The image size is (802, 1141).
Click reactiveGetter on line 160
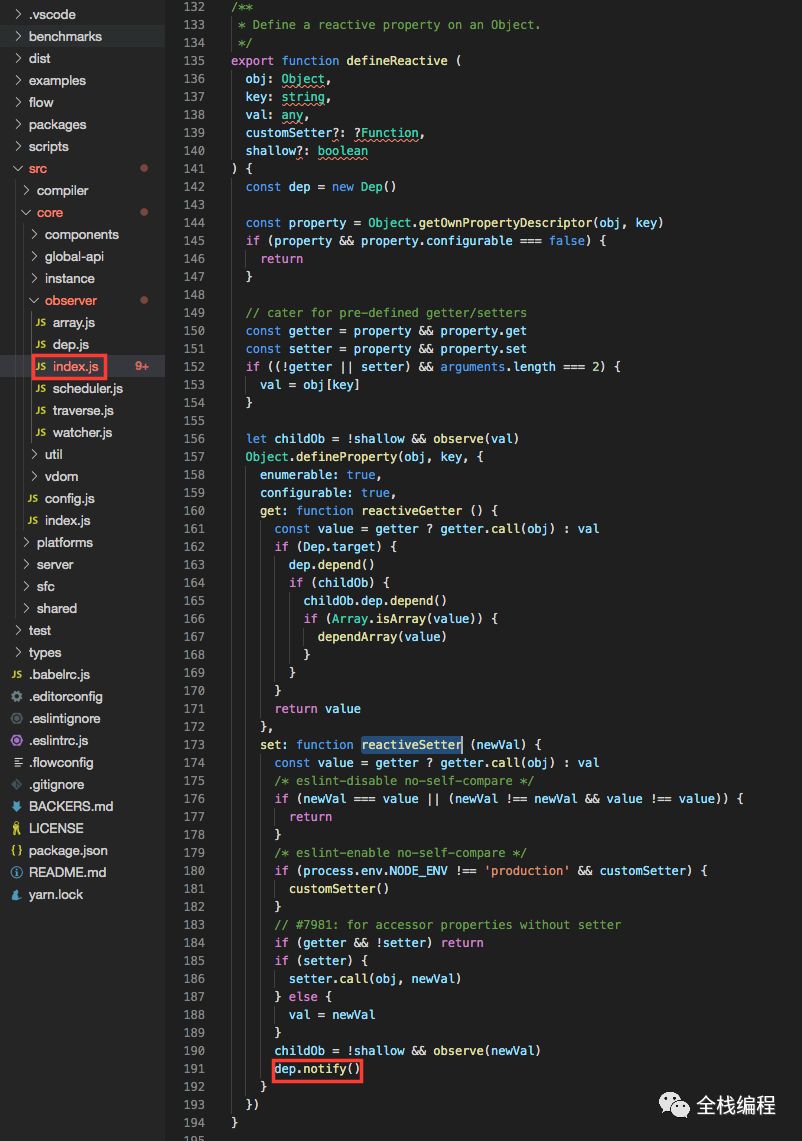coord(412,511)
